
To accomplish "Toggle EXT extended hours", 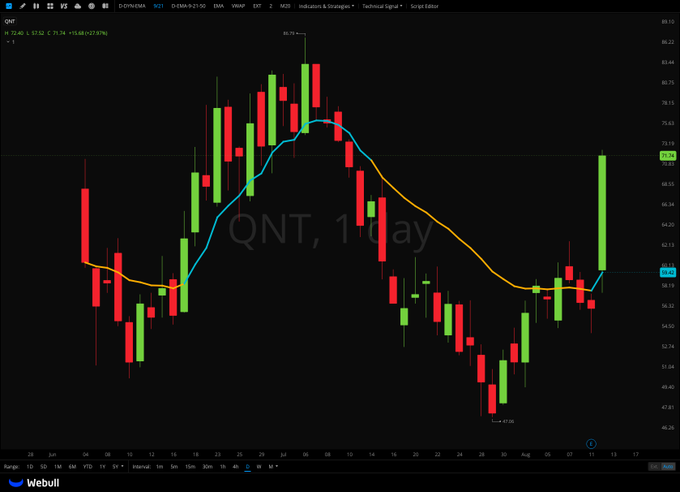I will 257,6.
